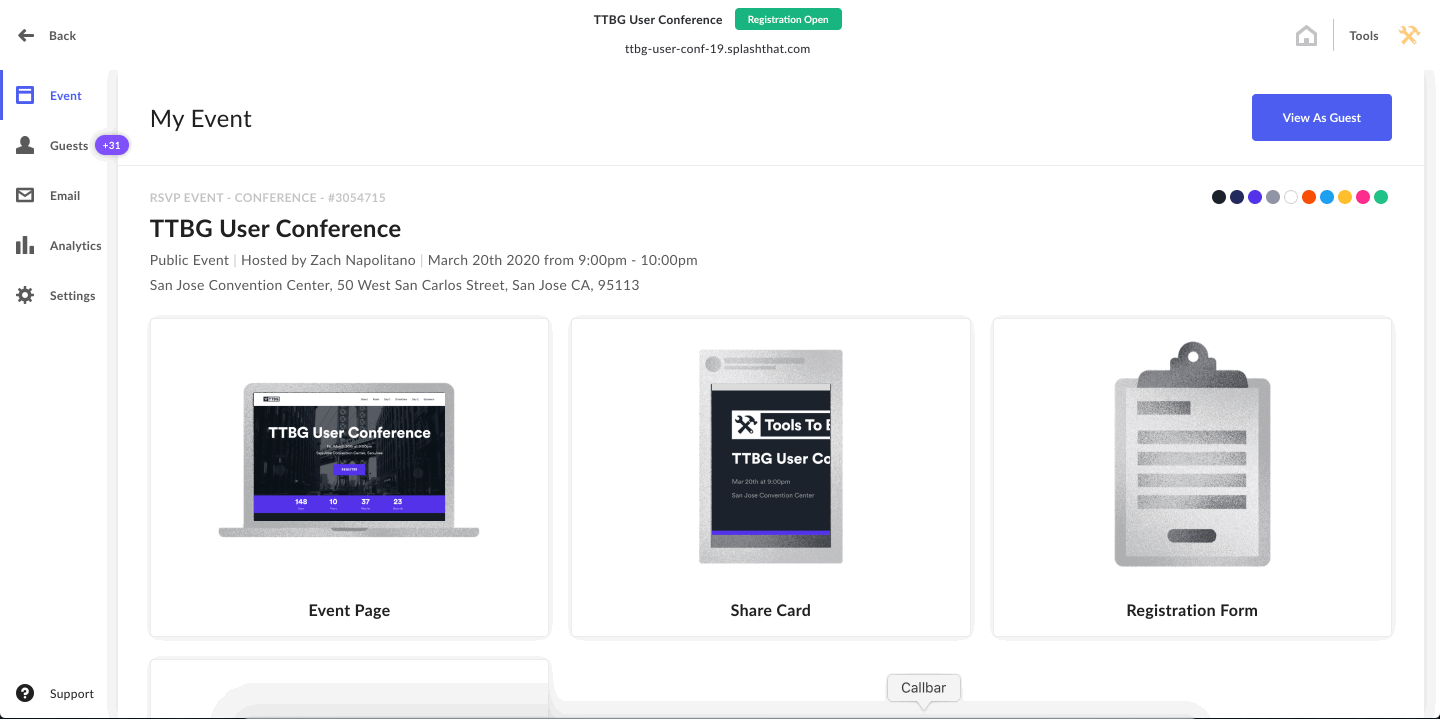Click the Guests person icon
The image size is (1440, 719).
tap(26, 146)
